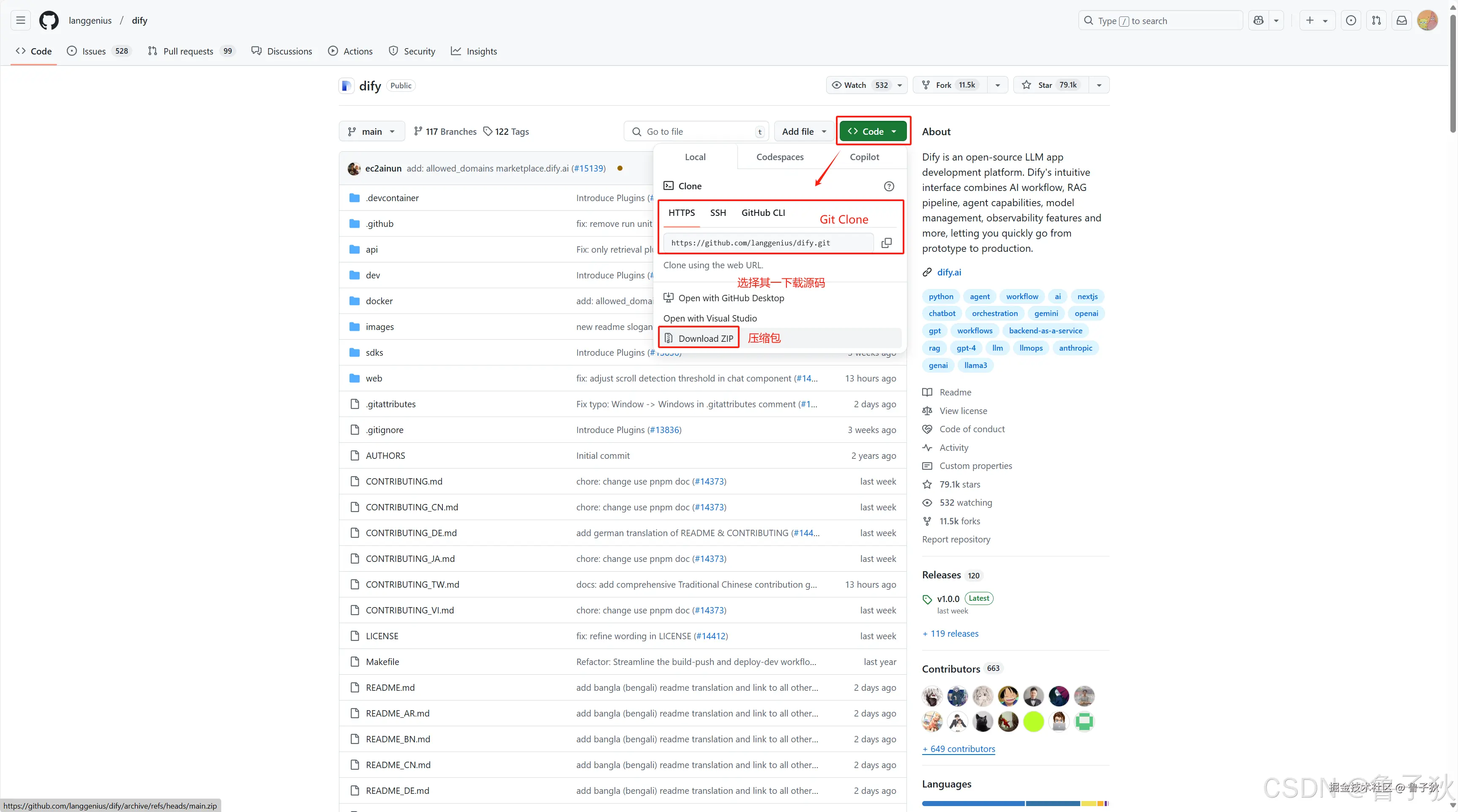Click the GitHub Octocat logo

click(x=49, y=20)
